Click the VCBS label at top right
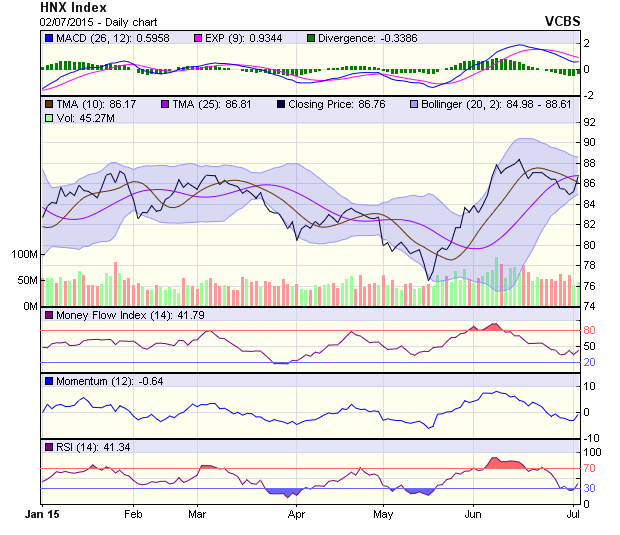Image resolution: width=620 pixels, height=535 pixels. (x=562, y=19)
